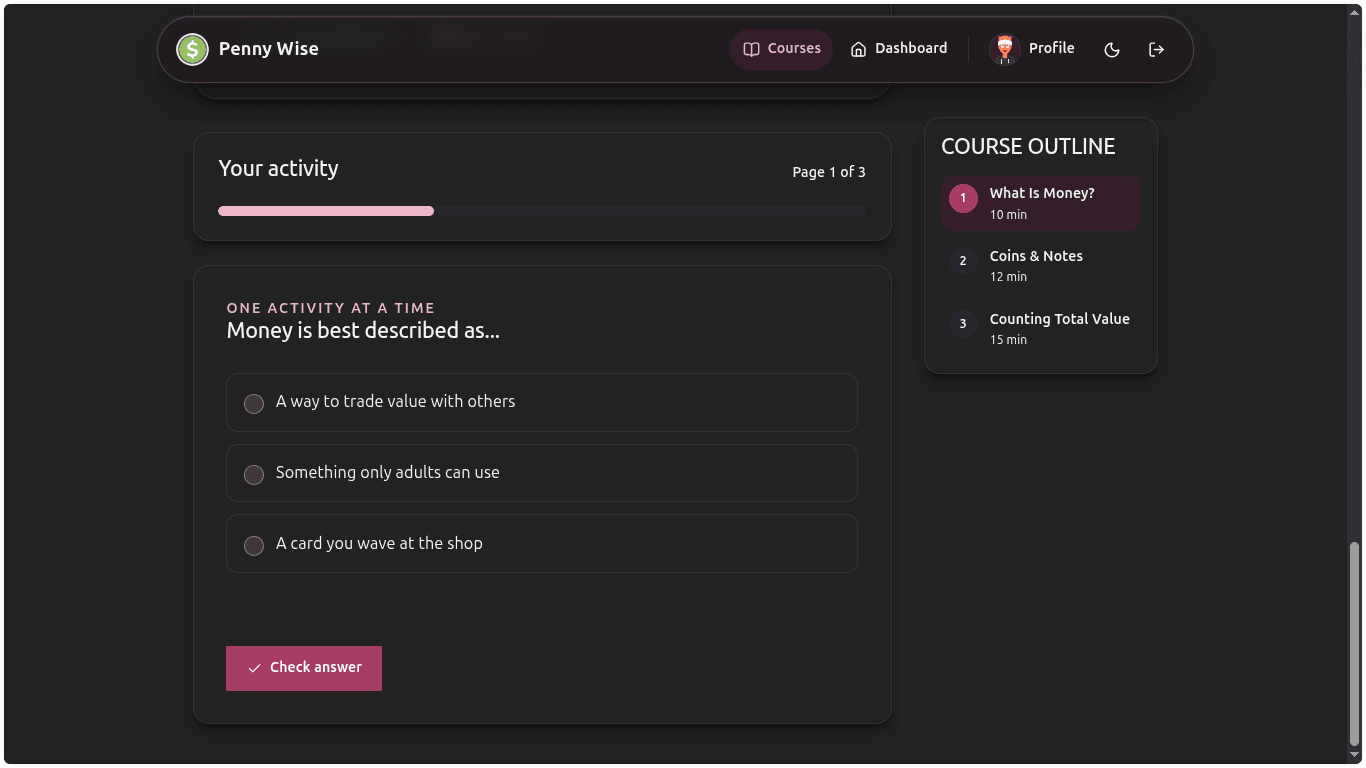
Task: Click the pink activity progress bar
Action: pos(326,211)
